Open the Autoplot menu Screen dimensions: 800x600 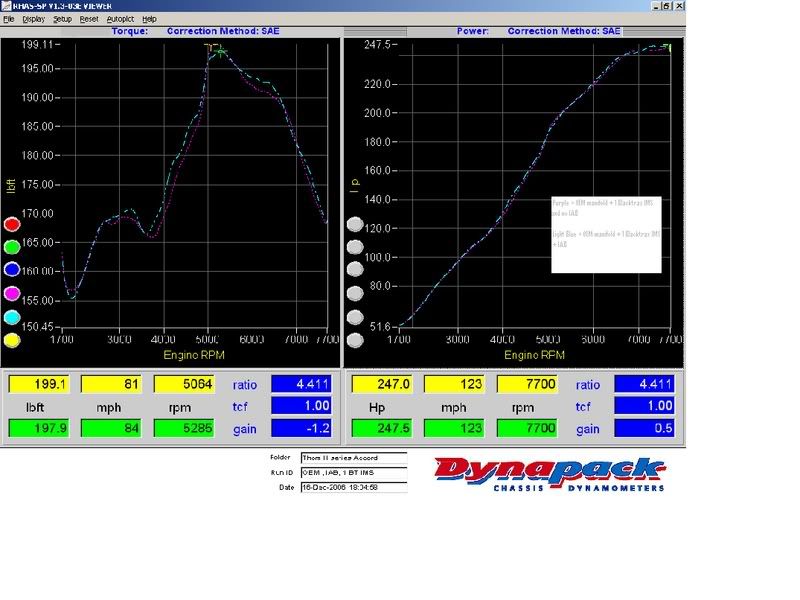click(x=120, y=19)
